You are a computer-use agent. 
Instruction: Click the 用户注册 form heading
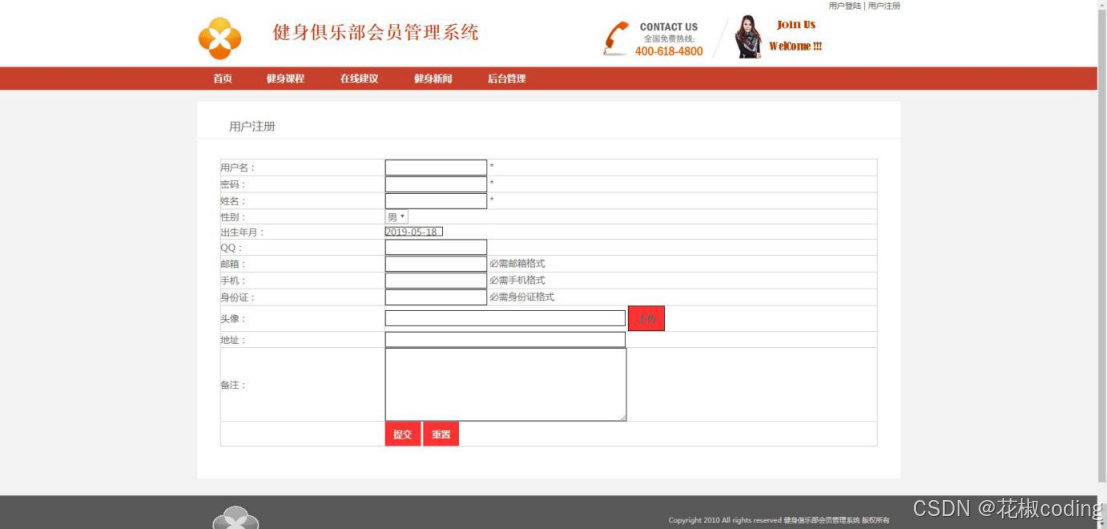[252, 127]
